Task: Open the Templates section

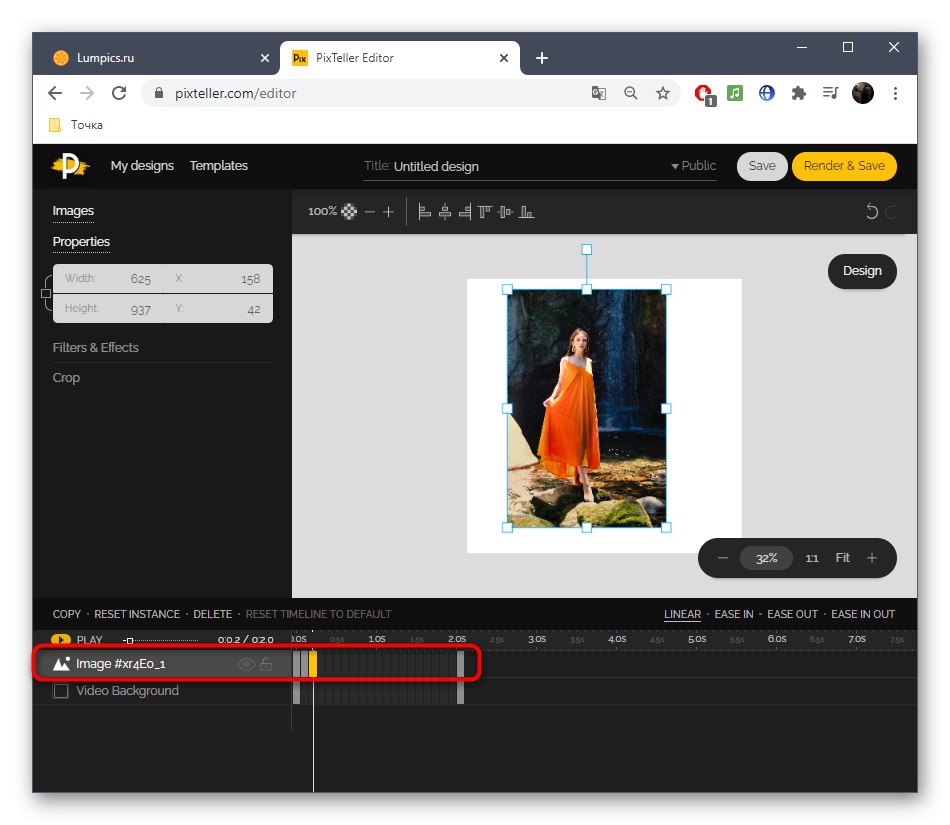Action: [218, 166]
